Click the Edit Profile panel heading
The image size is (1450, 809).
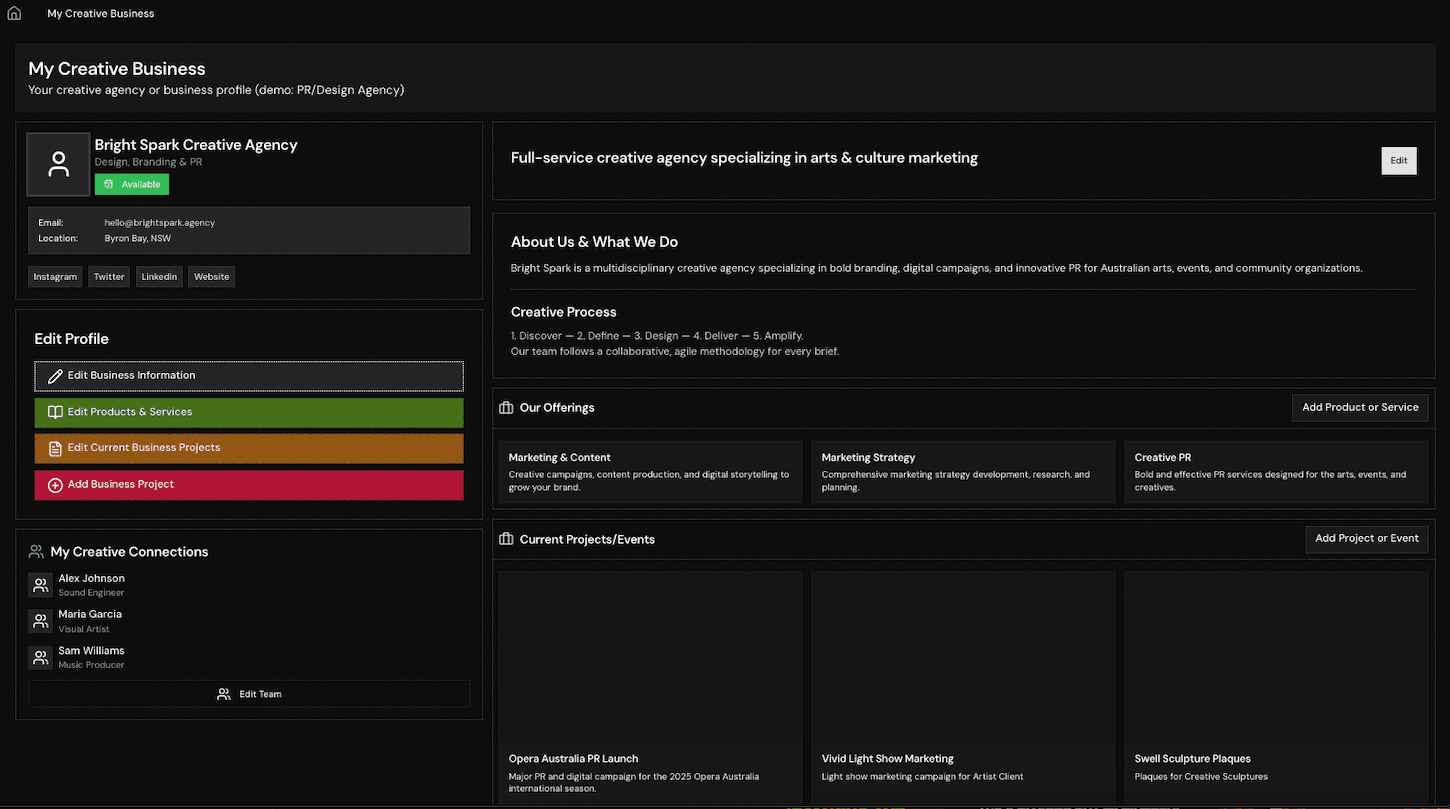coord(72,339)
